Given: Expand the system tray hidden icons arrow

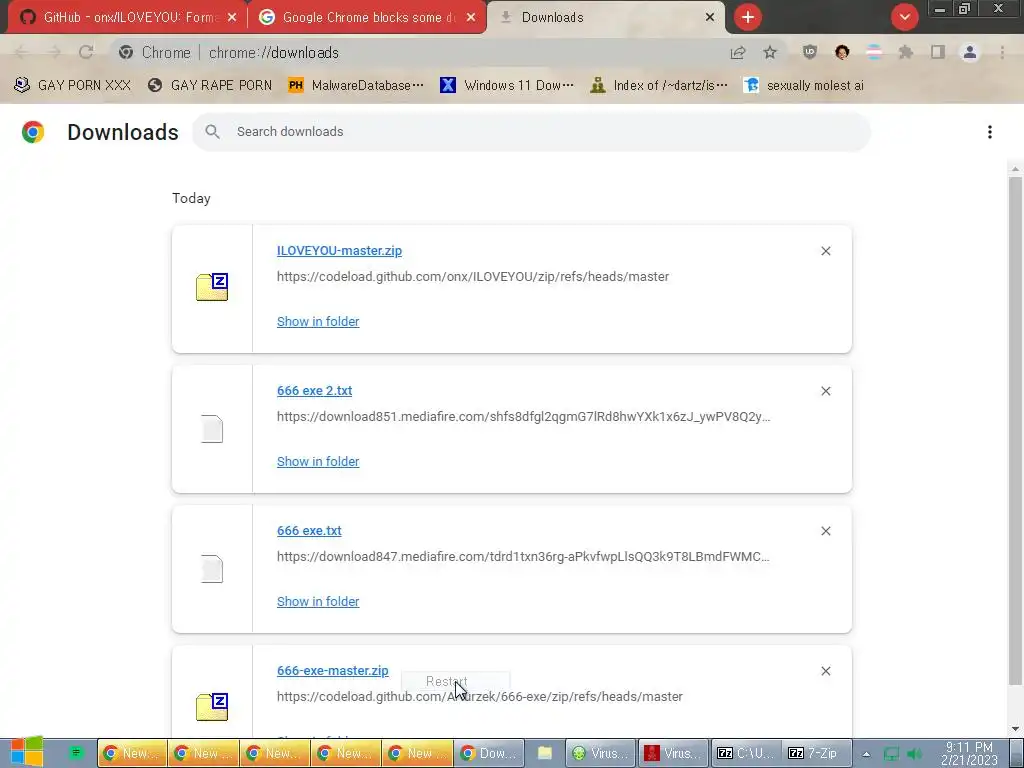Looking at the screenshot, I should [x=866, y=754].
